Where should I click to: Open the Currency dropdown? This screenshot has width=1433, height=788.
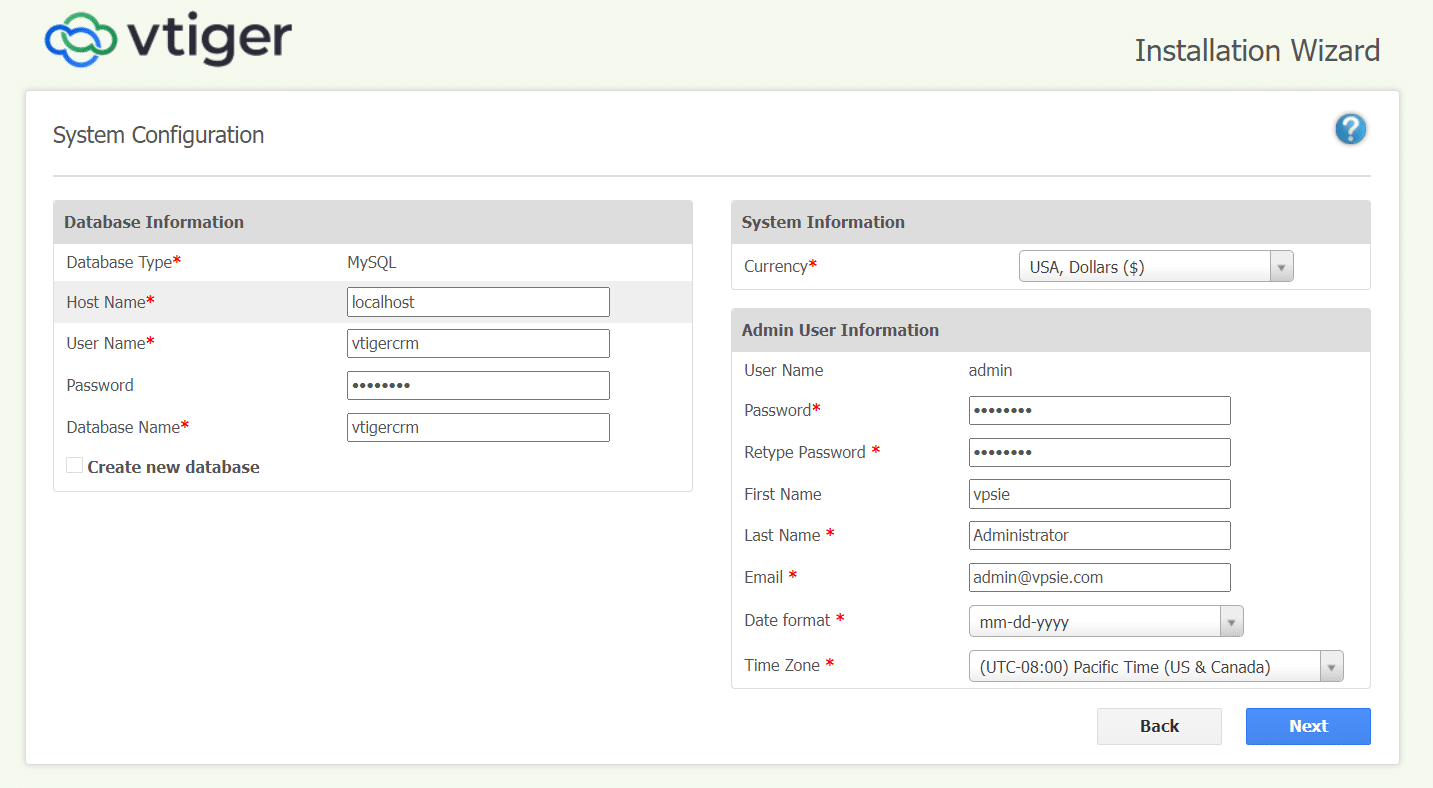click(x=1155, y=267)
